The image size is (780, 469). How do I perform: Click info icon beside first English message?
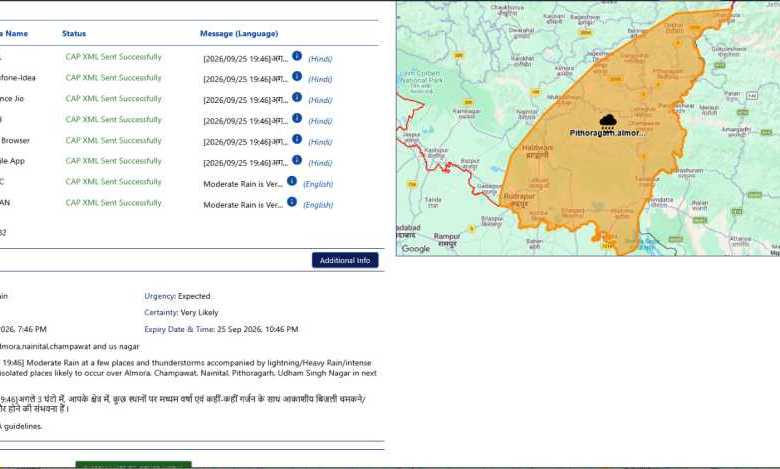(292, 181)
